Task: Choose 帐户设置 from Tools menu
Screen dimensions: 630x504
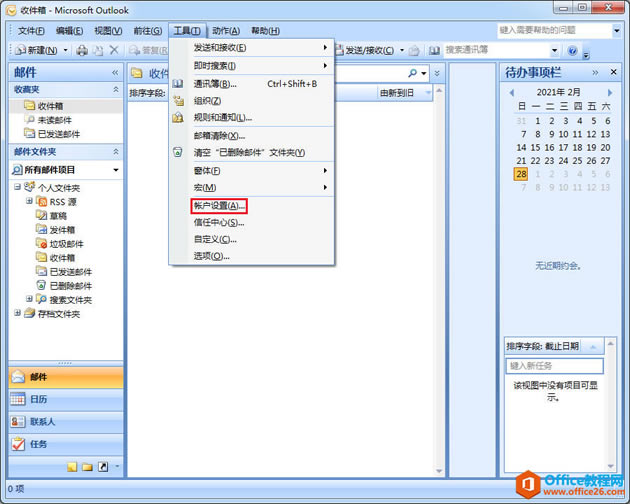Action: [219, 206]
